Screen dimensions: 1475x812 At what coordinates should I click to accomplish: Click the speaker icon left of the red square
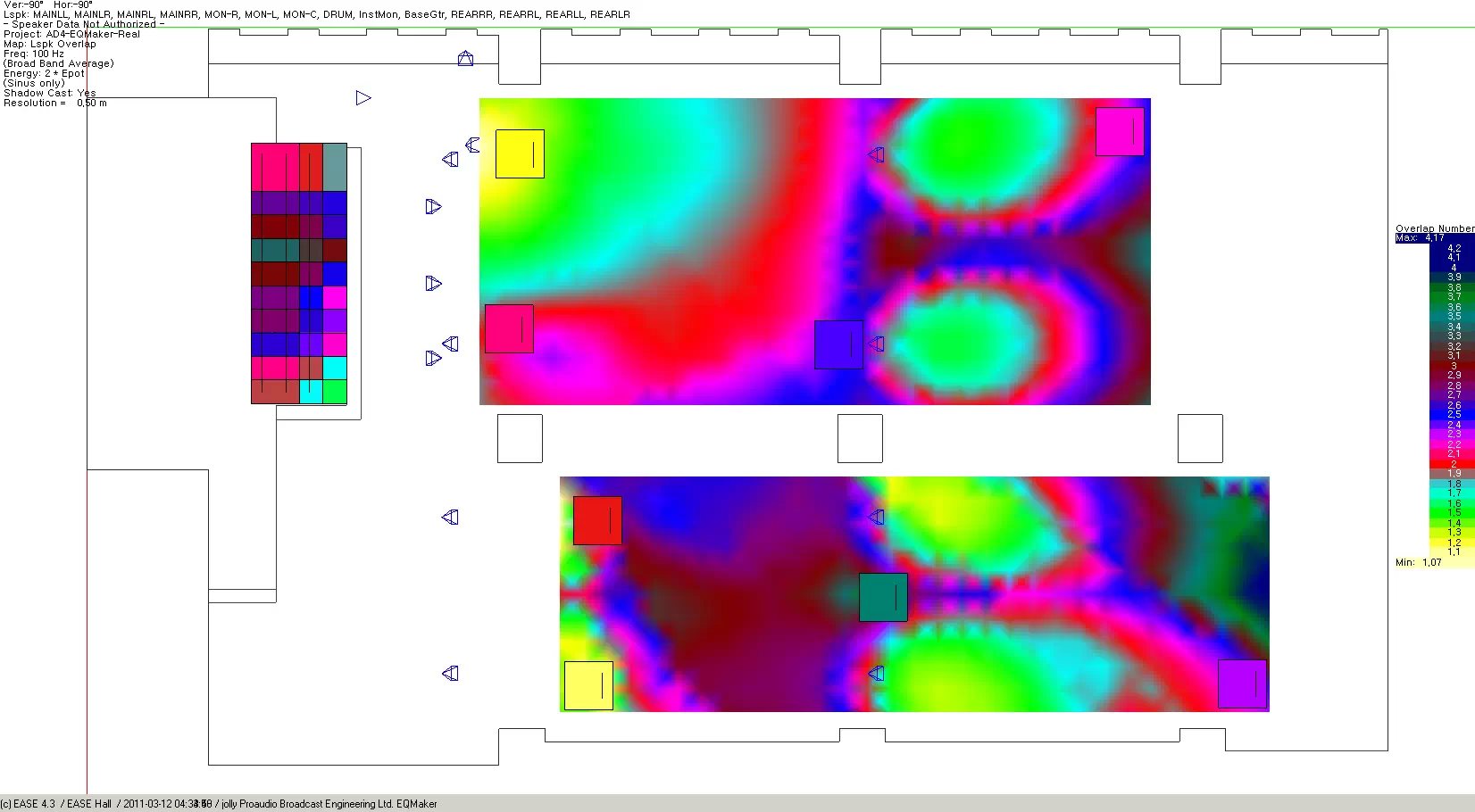click(450, 518)
